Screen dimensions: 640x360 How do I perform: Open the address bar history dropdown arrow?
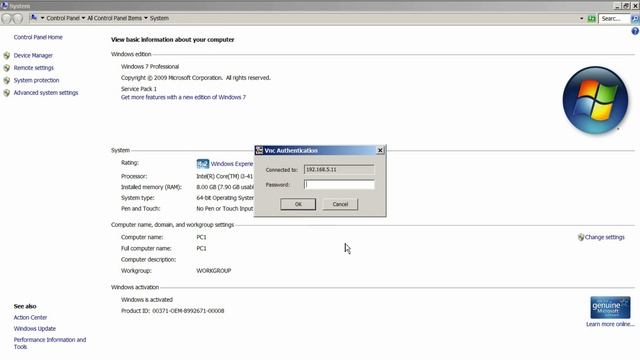point(582,19)
